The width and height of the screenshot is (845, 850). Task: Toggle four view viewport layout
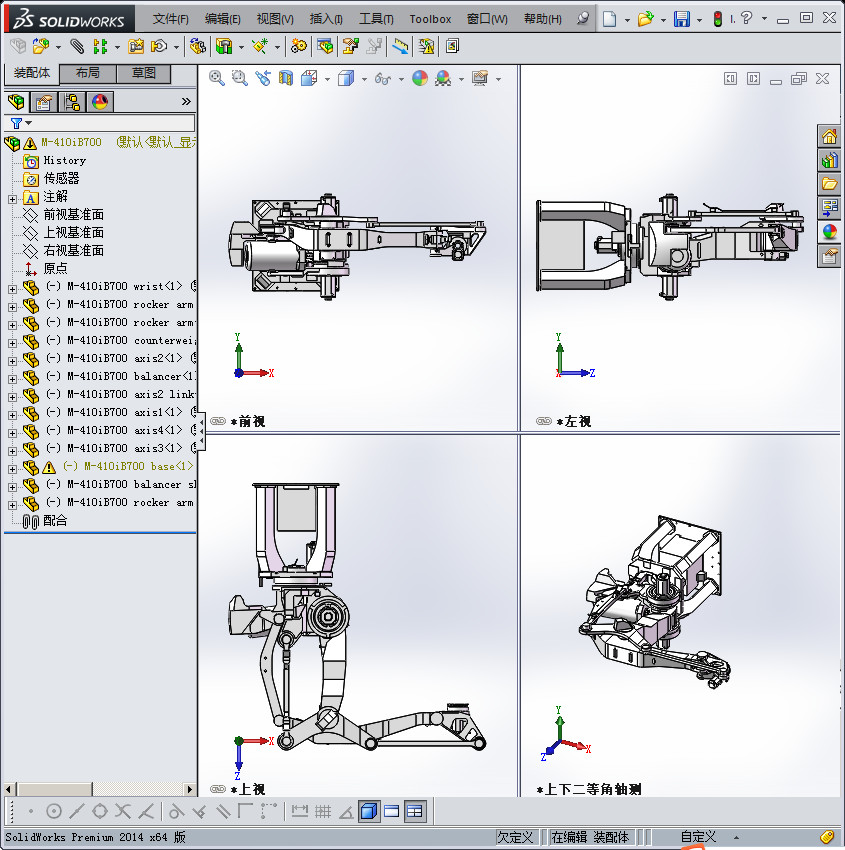click(415, 812)
